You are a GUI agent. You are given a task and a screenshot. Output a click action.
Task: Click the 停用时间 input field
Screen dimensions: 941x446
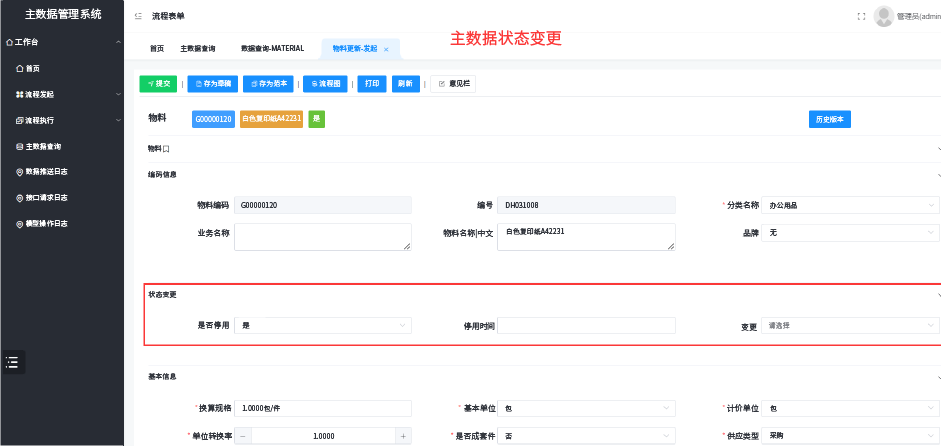tap(586, 325)
